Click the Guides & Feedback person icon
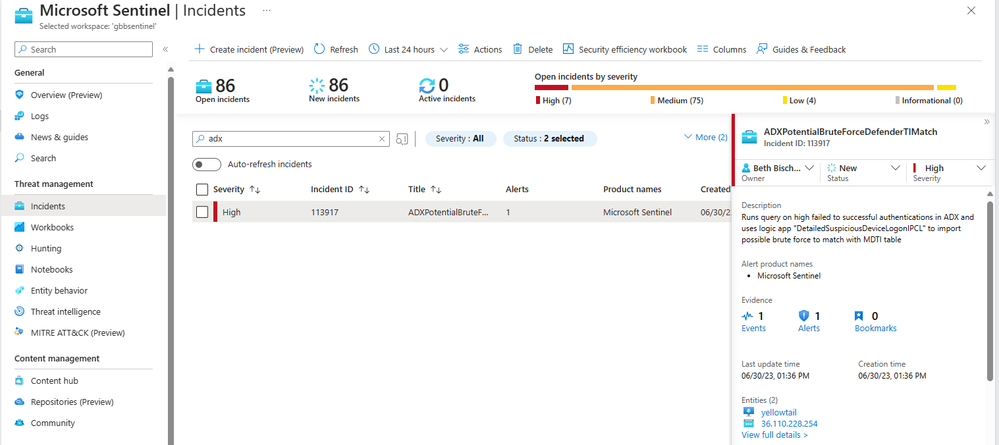The image size is (999, 445). (x=761, y=49)
